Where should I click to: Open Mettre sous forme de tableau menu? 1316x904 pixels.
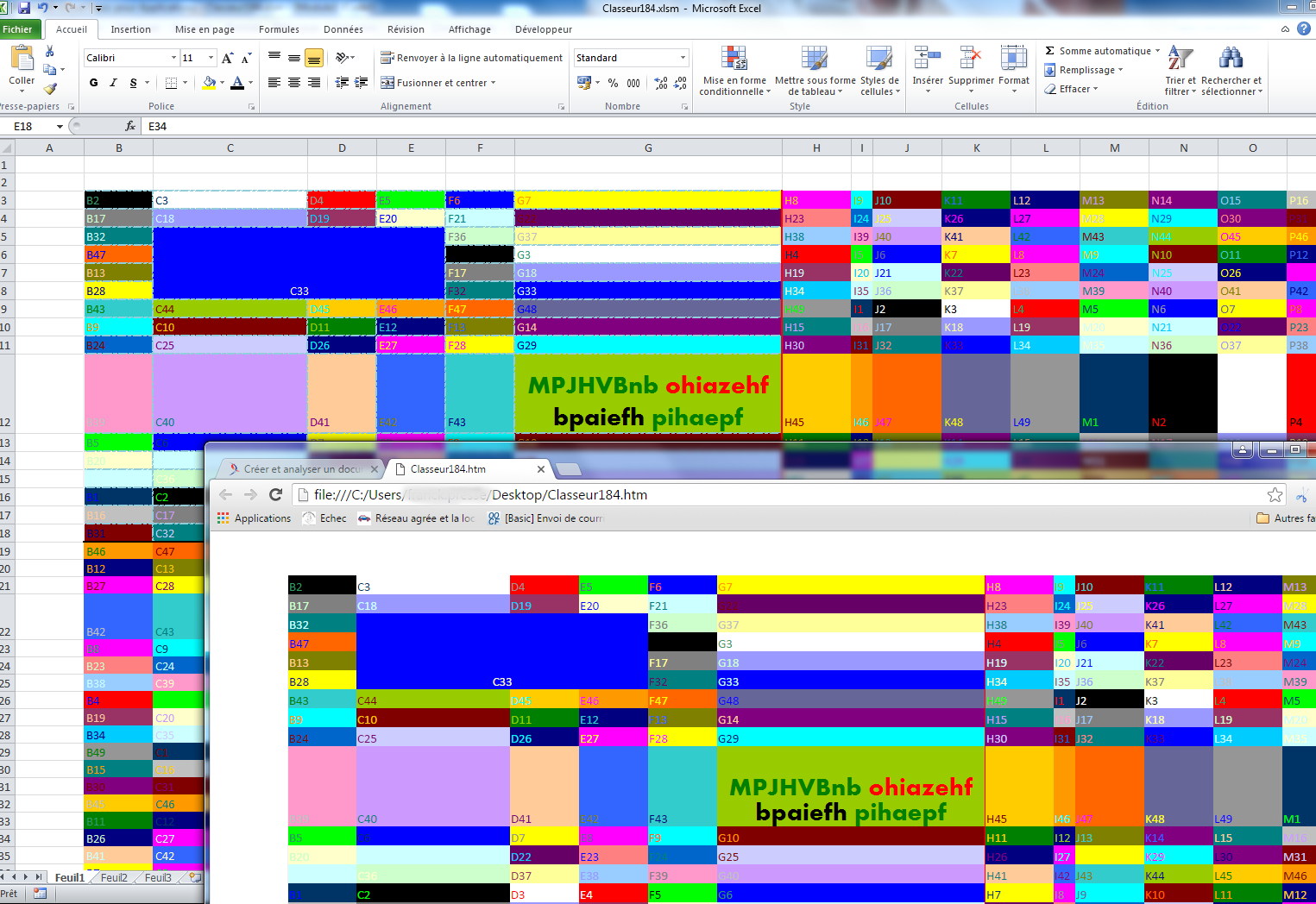815,70
